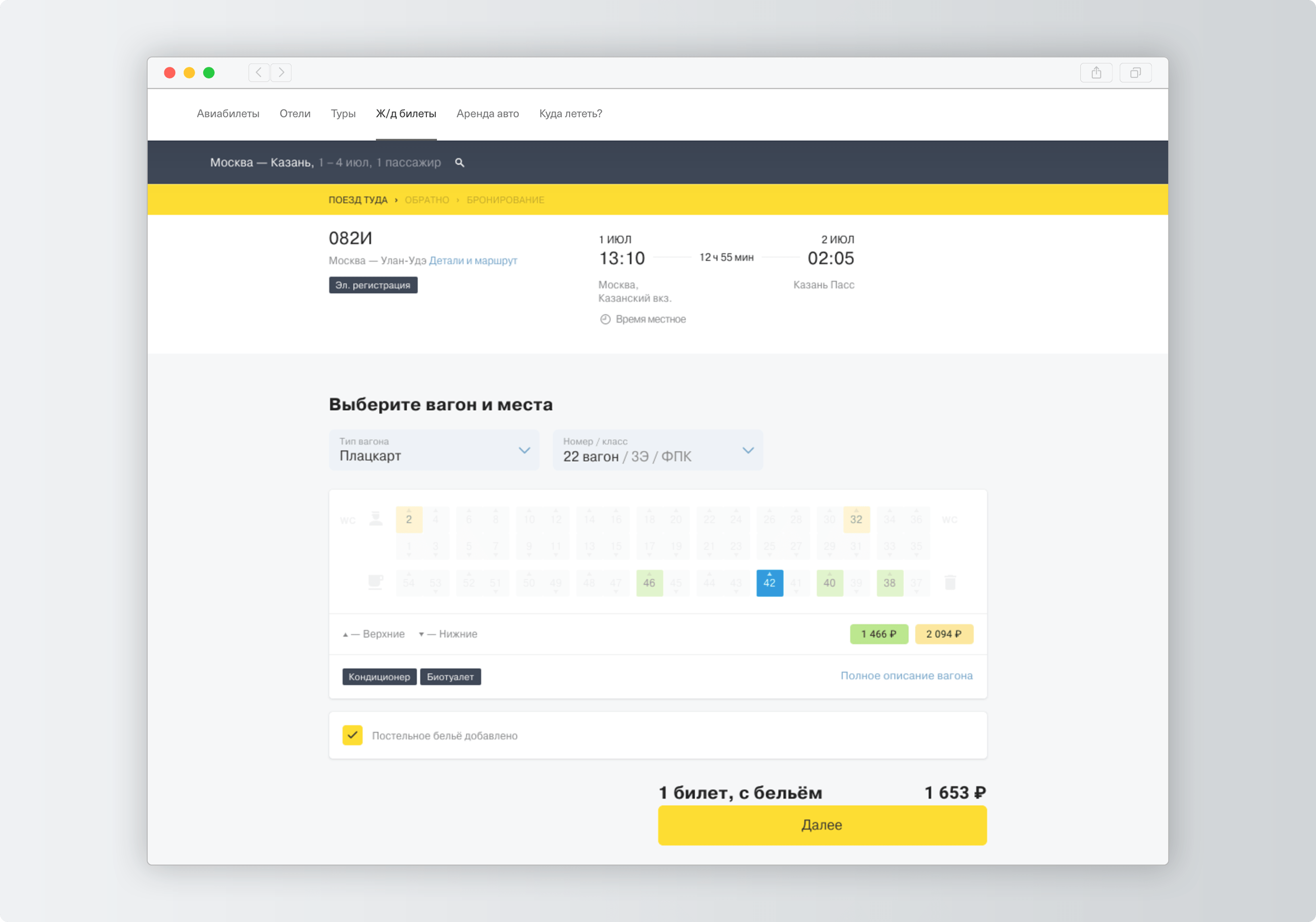Click the Верхние legend label

tap(383, 634)
